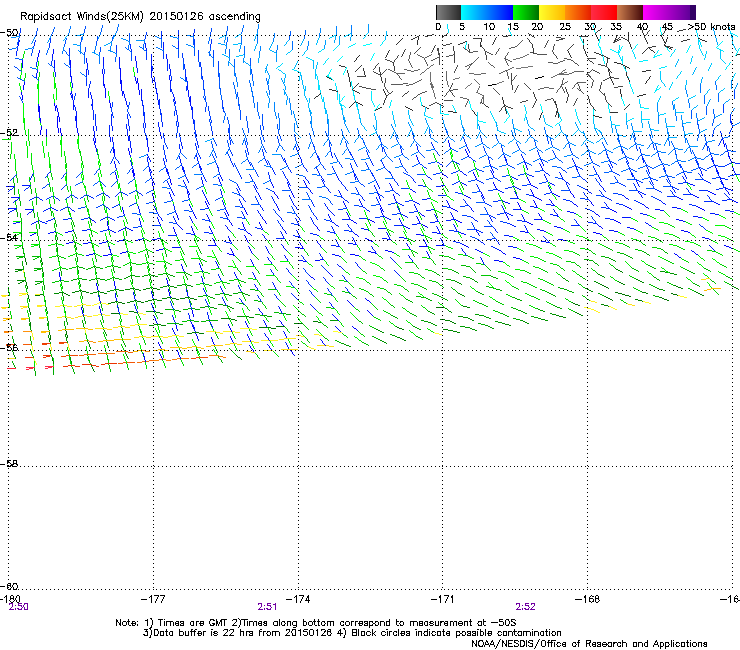Click the -54 latitude axis label
Screen dimensions: 740x650
coord(9,237)
